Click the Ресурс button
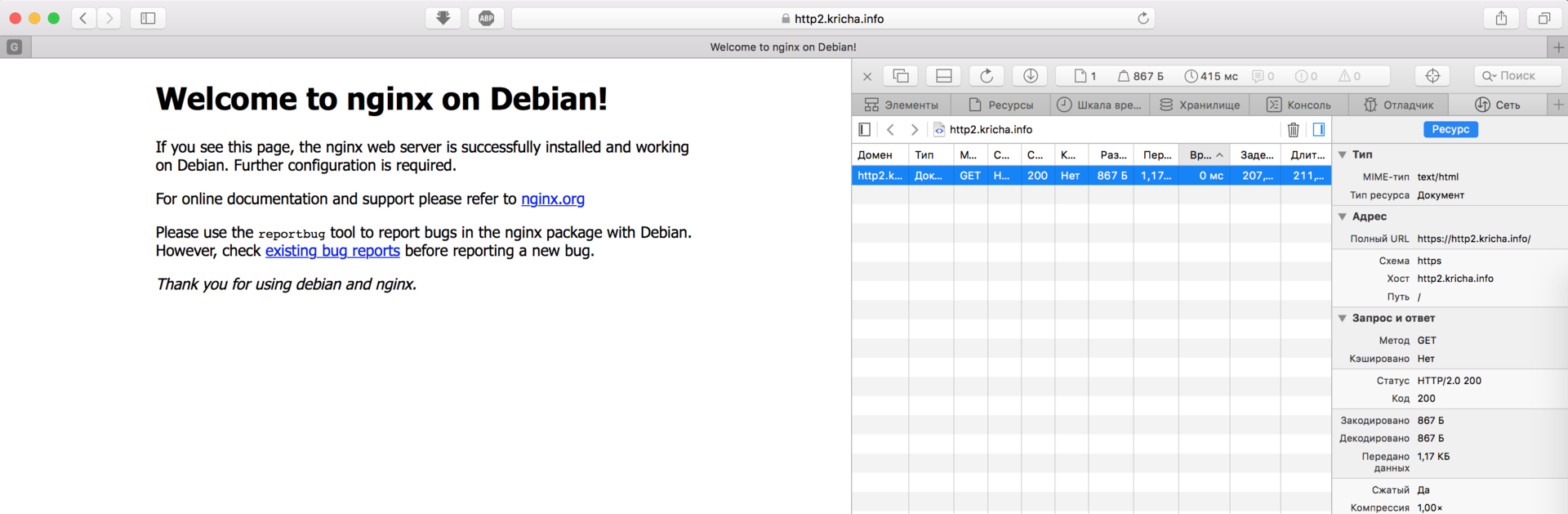1568x514 pixels. [x=1450, y=129]
